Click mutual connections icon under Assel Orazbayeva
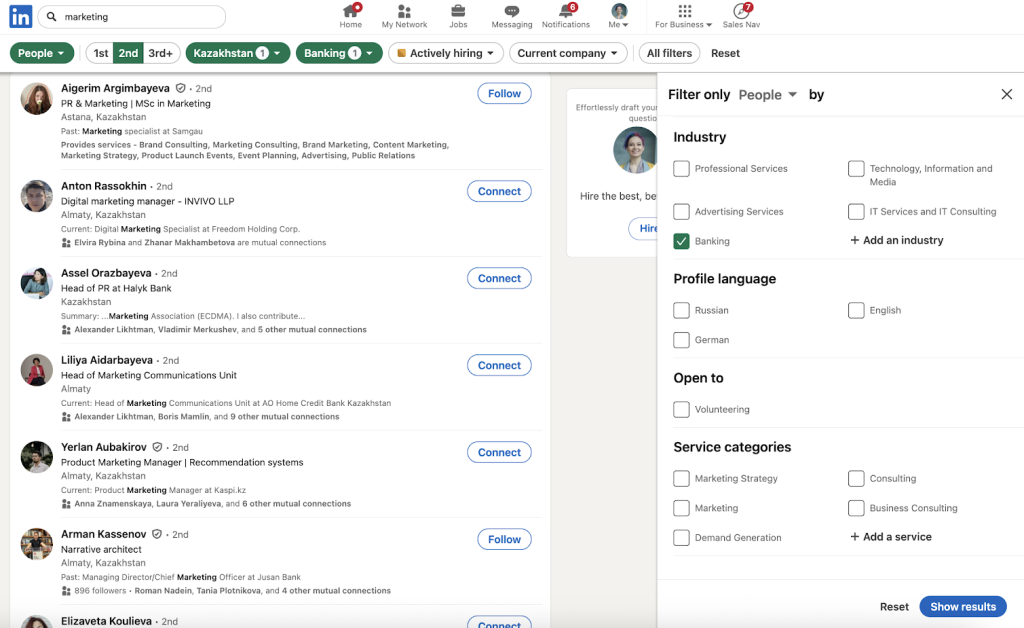 click(66, 330)
